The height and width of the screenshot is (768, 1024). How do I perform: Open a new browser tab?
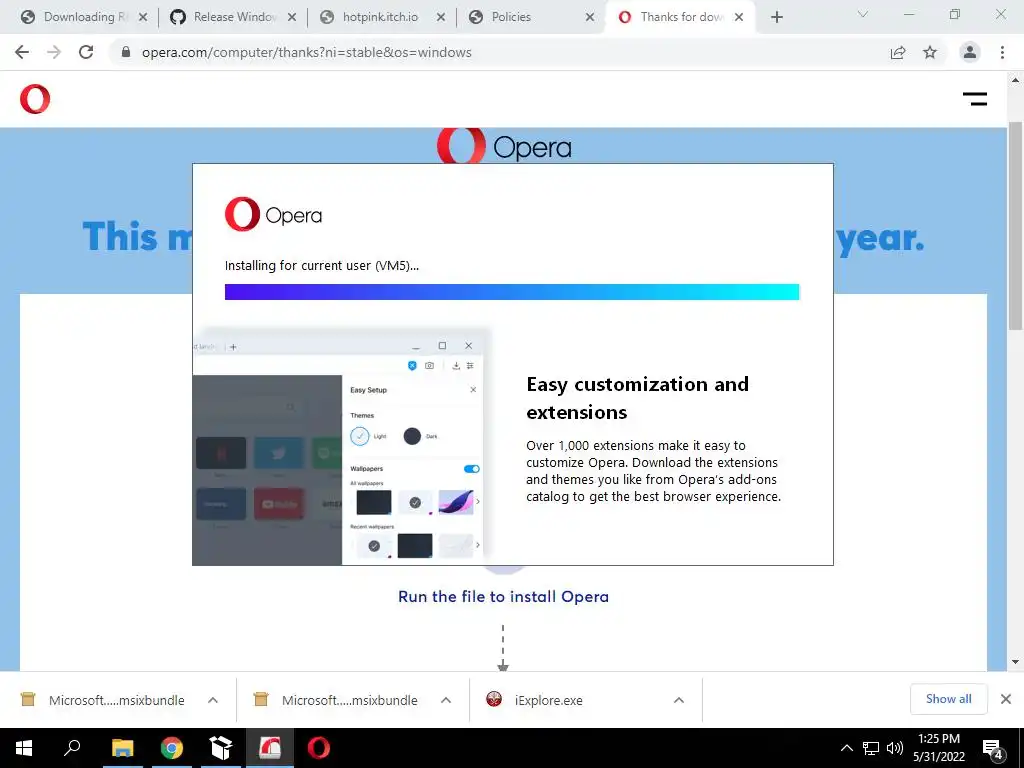click(x=776, y=17)
